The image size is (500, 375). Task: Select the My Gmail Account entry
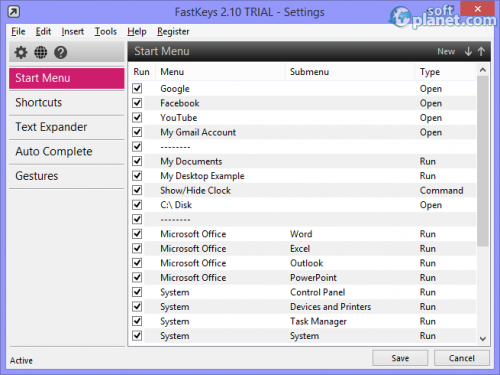(x=198, y=132)
